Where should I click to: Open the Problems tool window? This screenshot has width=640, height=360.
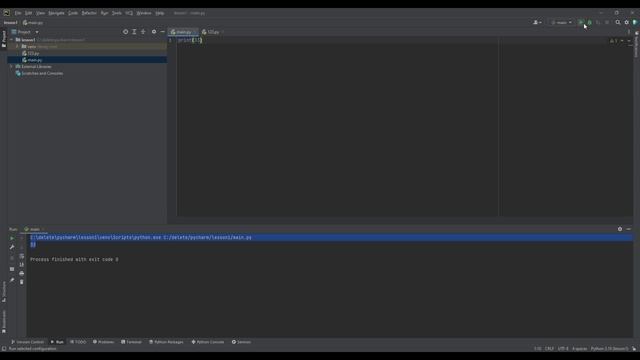[x=103, y=342]
